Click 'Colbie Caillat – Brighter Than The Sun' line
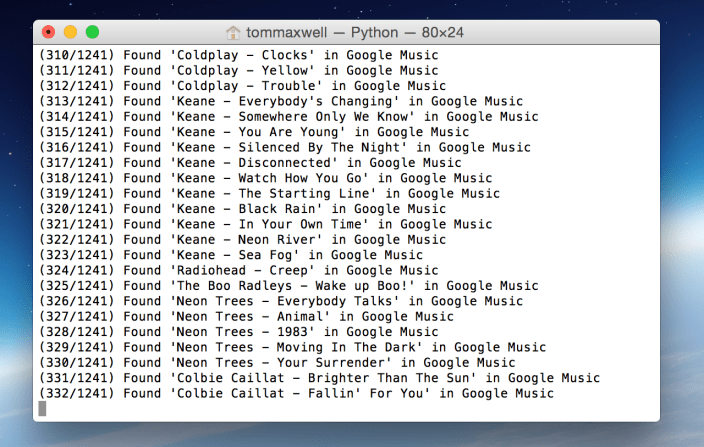This screenshot has width=704, height=447. click(x=319, y=378)
